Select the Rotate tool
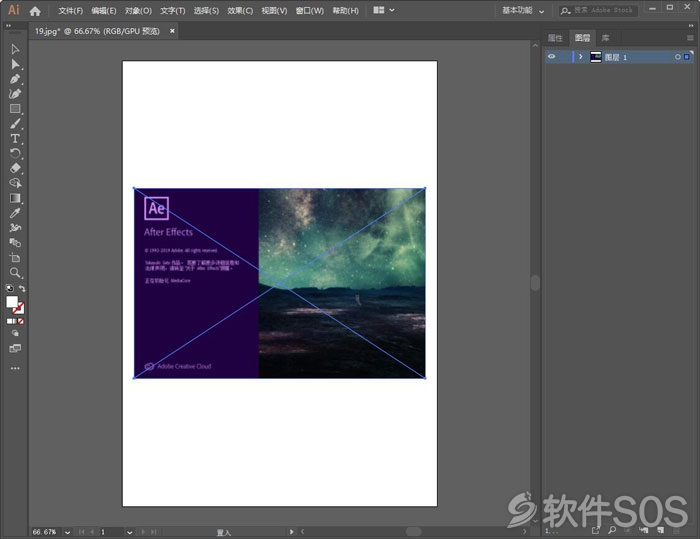The image size is (700, 539). coord(15,154)
